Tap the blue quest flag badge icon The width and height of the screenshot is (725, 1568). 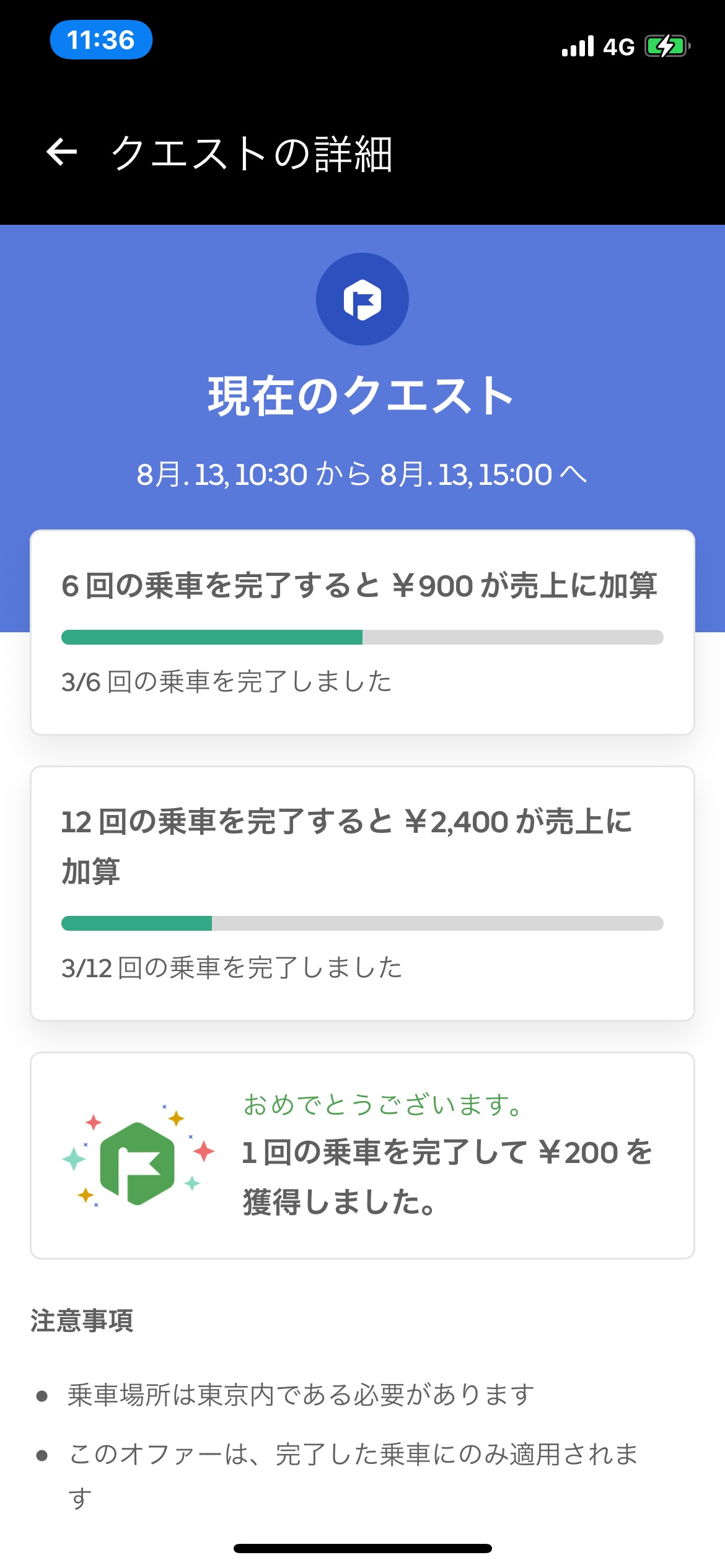(362, 299)
